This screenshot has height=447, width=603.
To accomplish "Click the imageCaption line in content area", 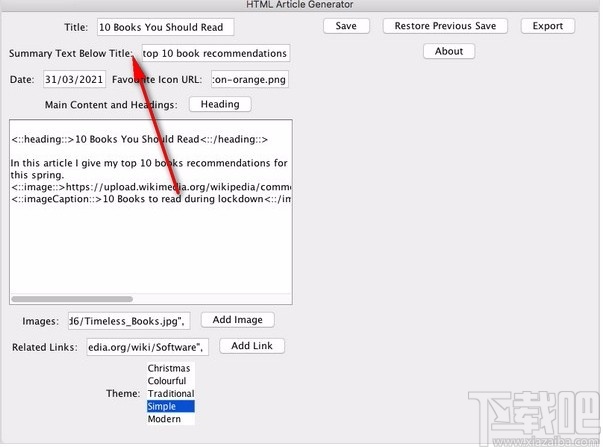I will (x=151, y=199).
